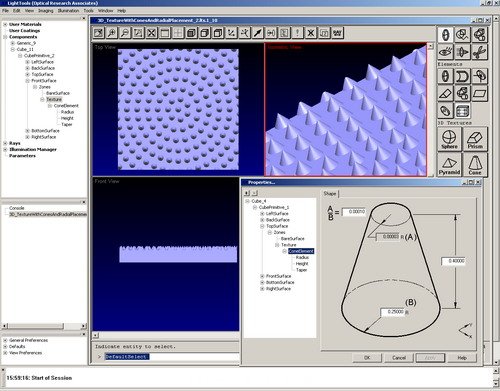
Task: Click the diagonal arrow toolbar icon
Action: click(x=258, y=33)
